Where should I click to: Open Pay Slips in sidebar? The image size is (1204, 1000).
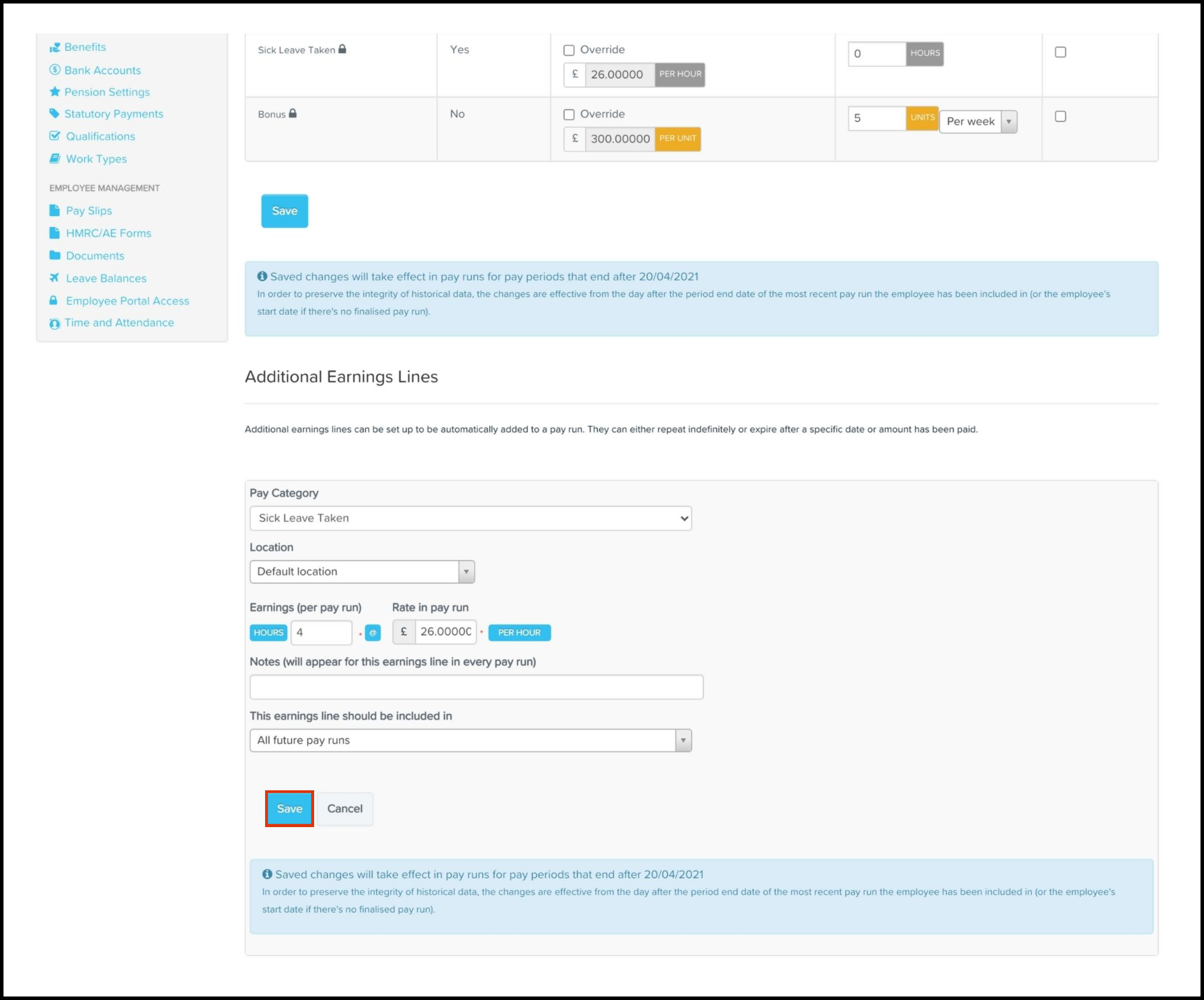pyautogui.click(x=89, y=211)
